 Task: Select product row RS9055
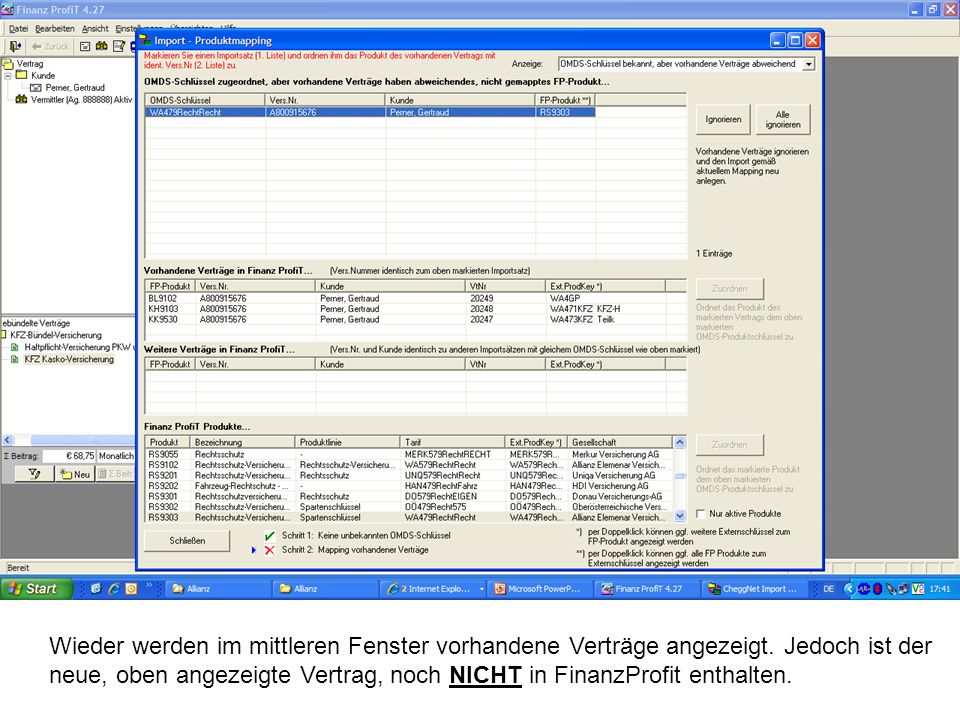[409, 454]
